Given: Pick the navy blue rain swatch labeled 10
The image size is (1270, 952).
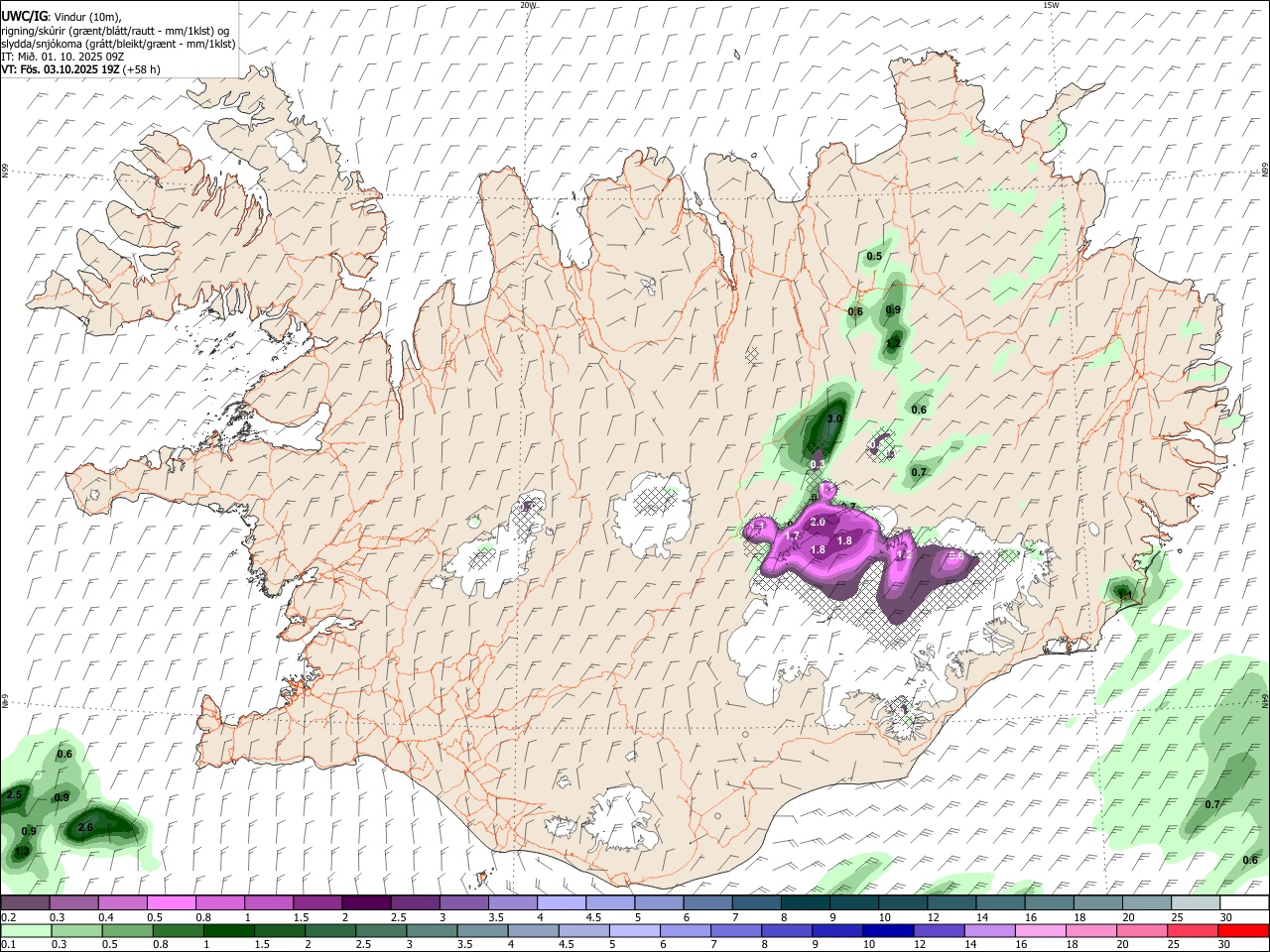Looking at the screenshot, I should (x=887, y=930).
